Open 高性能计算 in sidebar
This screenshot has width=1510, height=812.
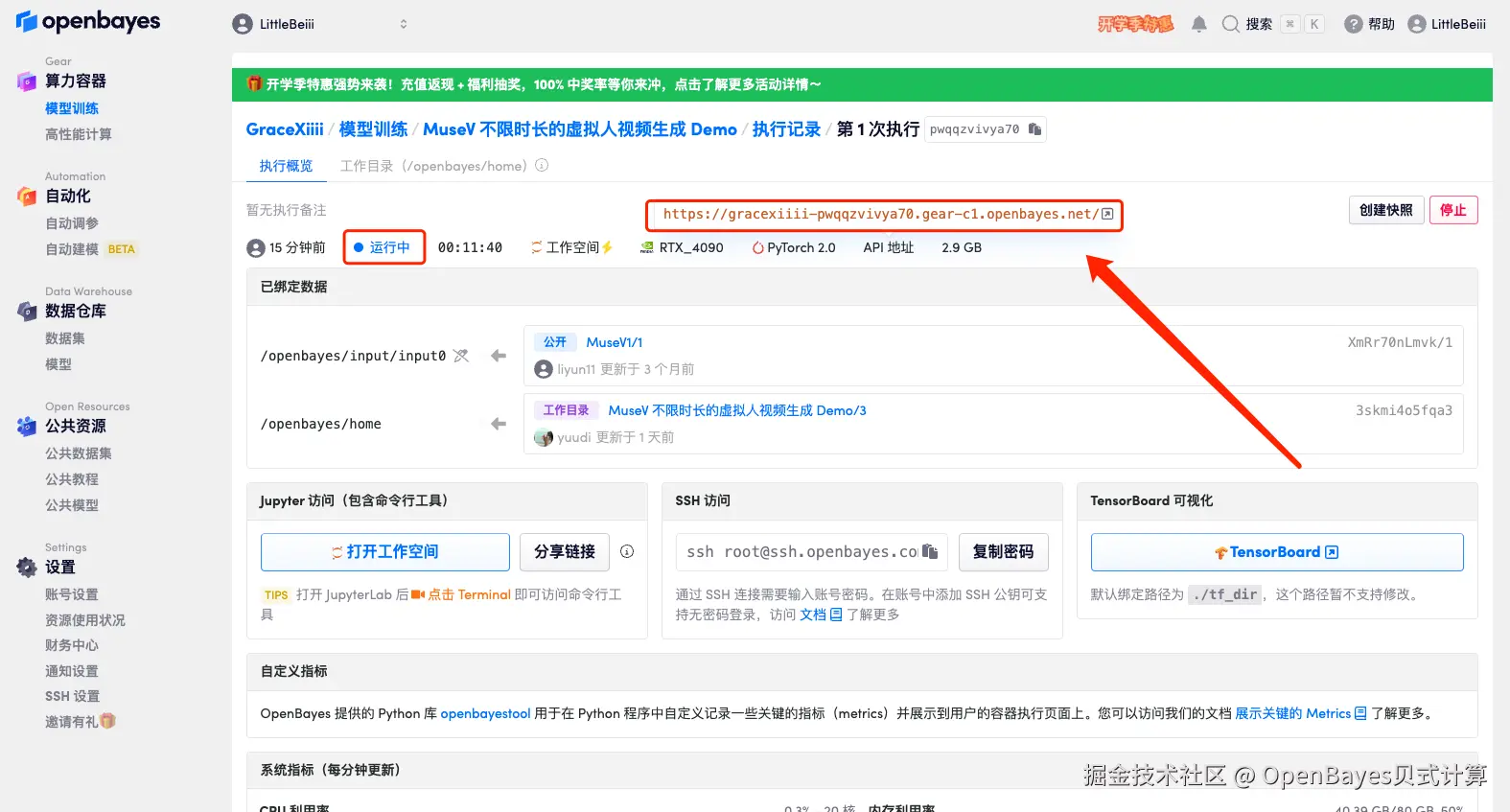click(79, 134)
